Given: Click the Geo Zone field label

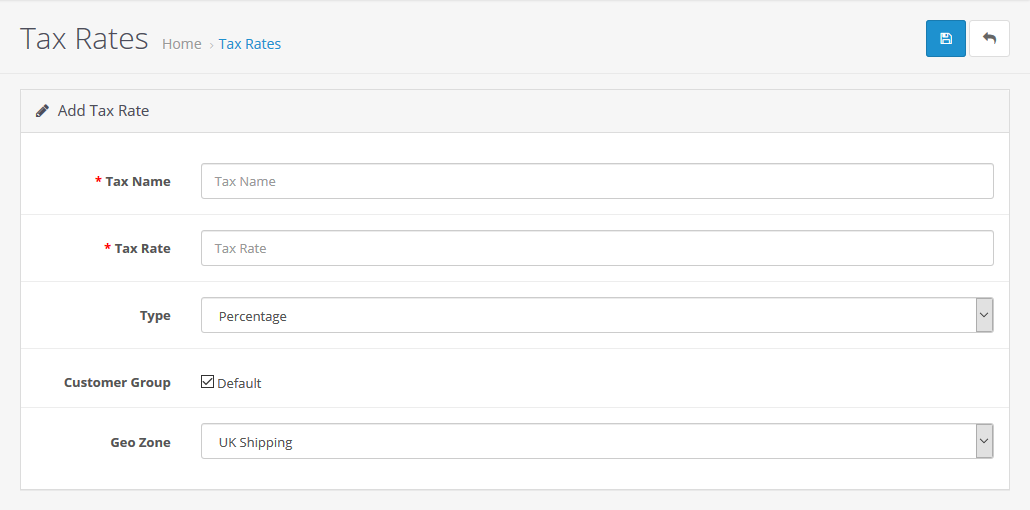Looking at the screenshot, I should (x=140, y=442).
